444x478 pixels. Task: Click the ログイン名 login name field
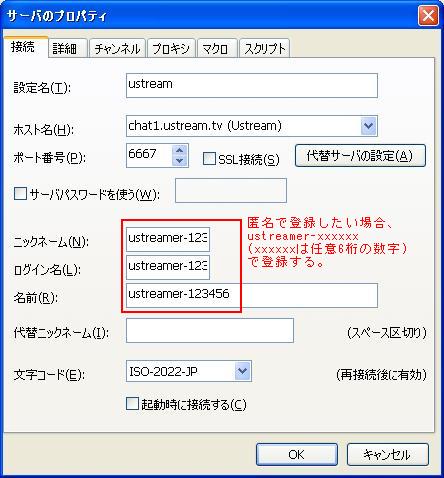pyautogui.click(x=168, y=267)
